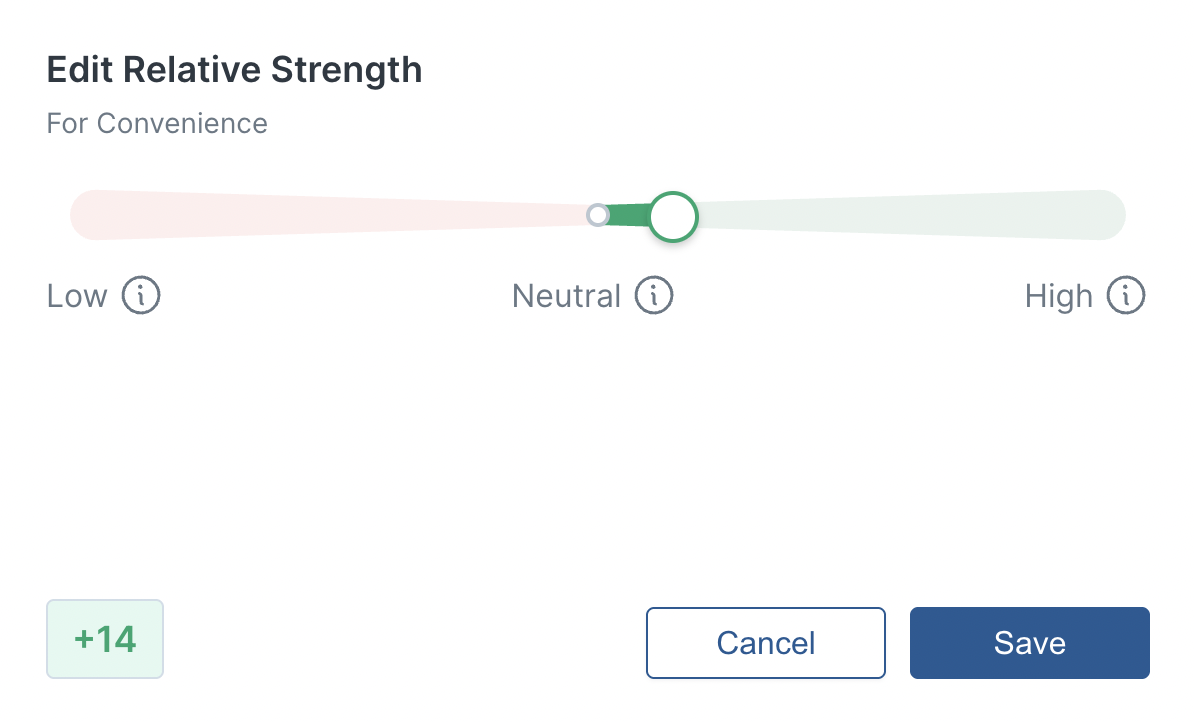Select the gray neutral origin marker on slider
This screenshot has width=1194, height=722.
pos(598,215)
